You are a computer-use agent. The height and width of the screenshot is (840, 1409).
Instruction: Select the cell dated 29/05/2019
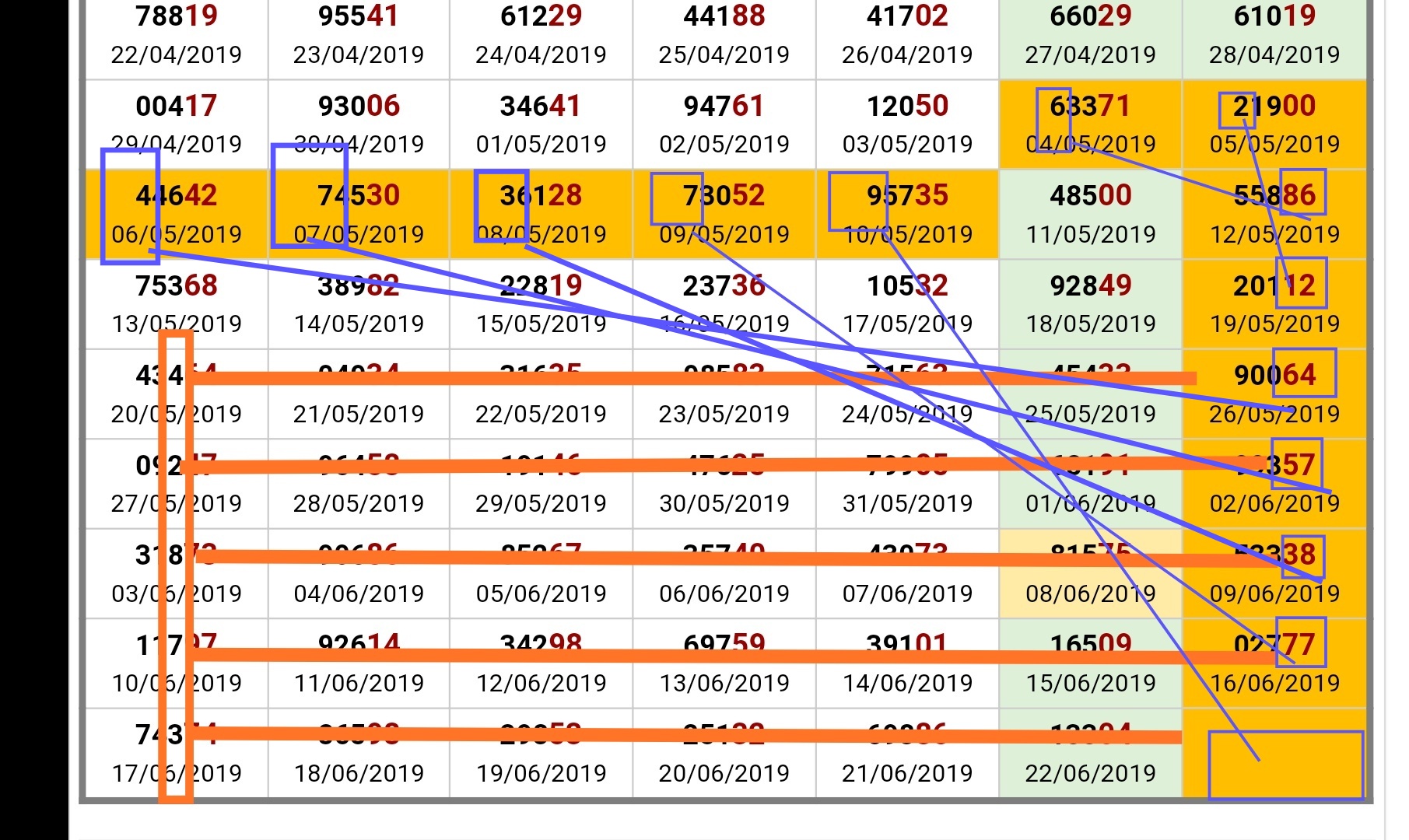coord(541,484)
